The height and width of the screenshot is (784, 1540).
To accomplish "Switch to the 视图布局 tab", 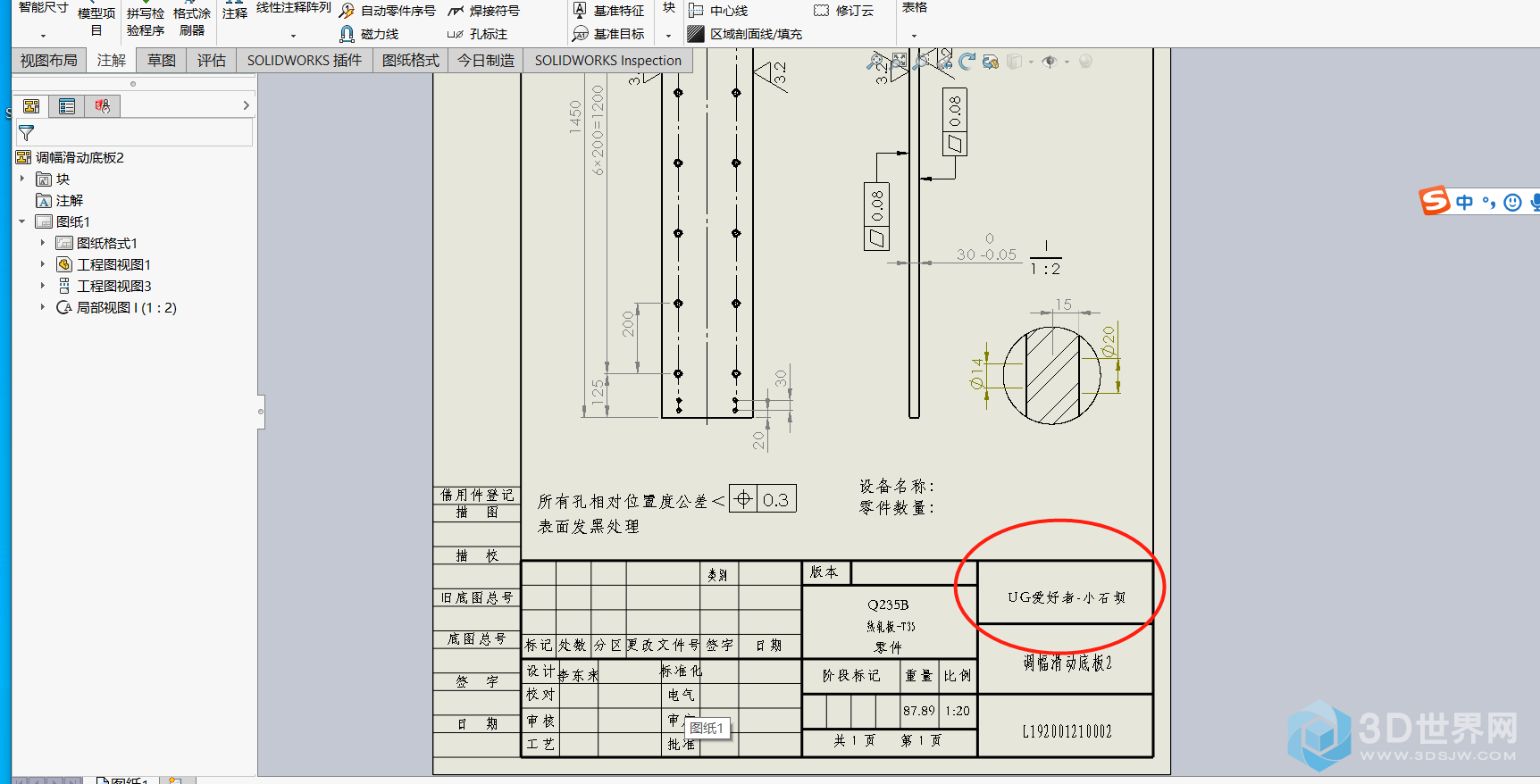I will pyautogui.click(x=49, y=61).
